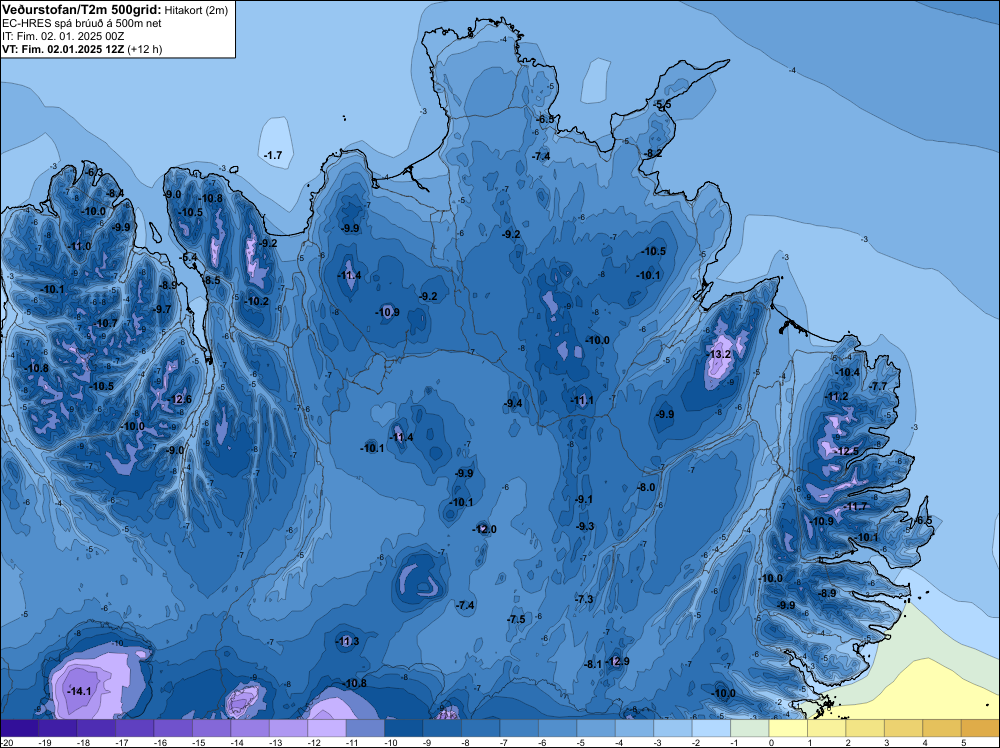Click the valid time 'VT: Fim. 02.01.2025 12Z'

click(x=63, y=50)
